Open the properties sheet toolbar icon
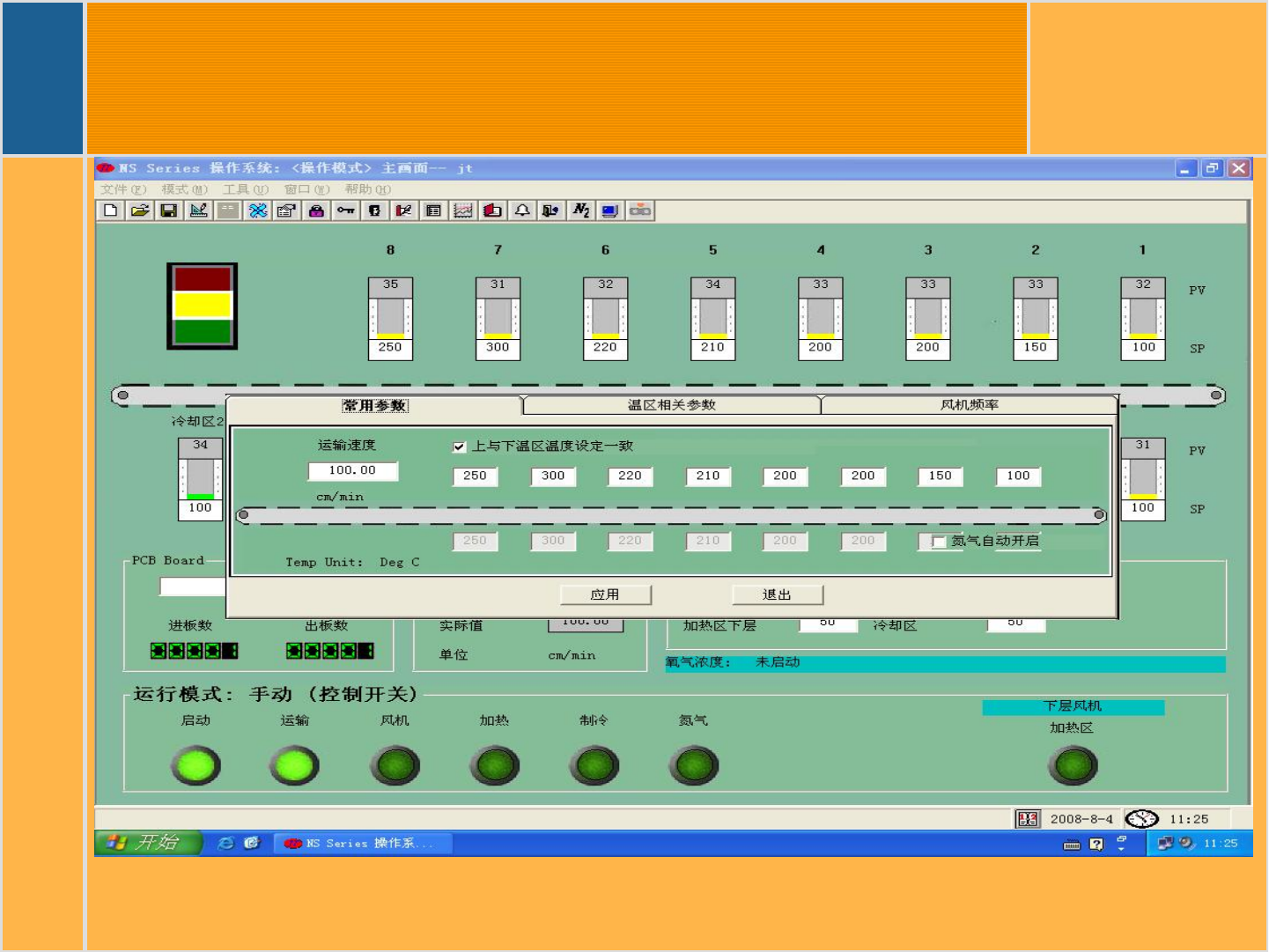 pos(286,210)
